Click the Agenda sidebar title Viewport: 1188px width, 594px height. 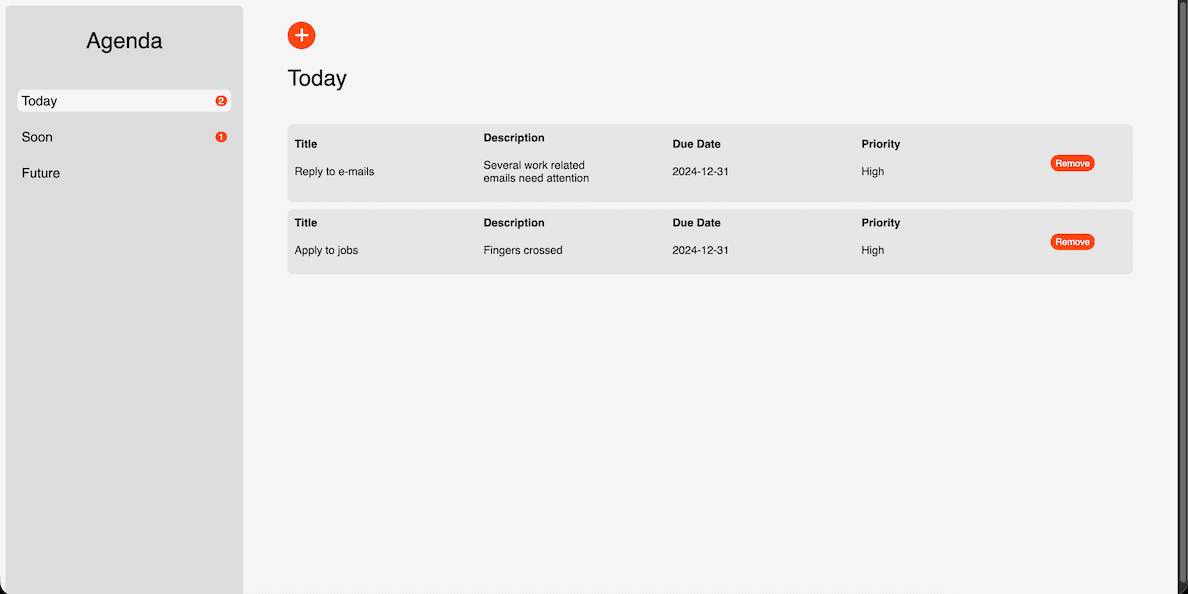pyautogui.click(x=124, y=41)
